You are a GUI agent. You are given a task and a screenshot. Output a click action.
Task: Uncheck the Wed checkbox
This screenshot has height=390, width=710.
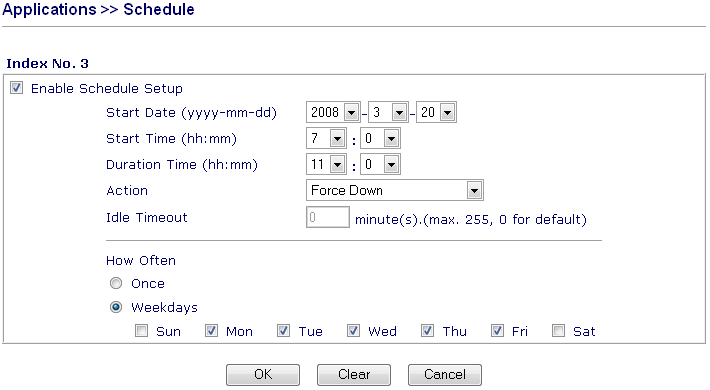353,331
